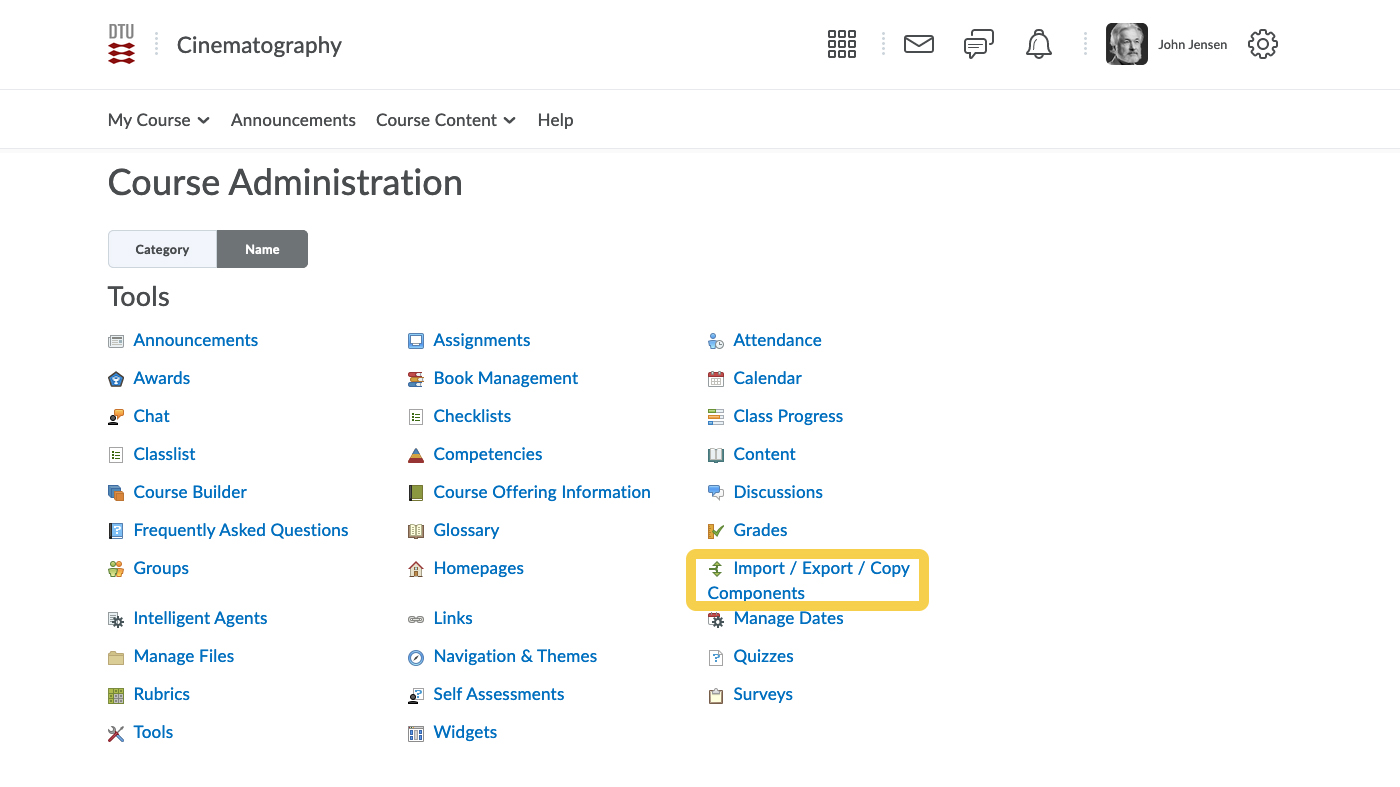Click John Jensen's profile picture
The height and width of the screenshot is (787, 1400).
[1126, 44]
